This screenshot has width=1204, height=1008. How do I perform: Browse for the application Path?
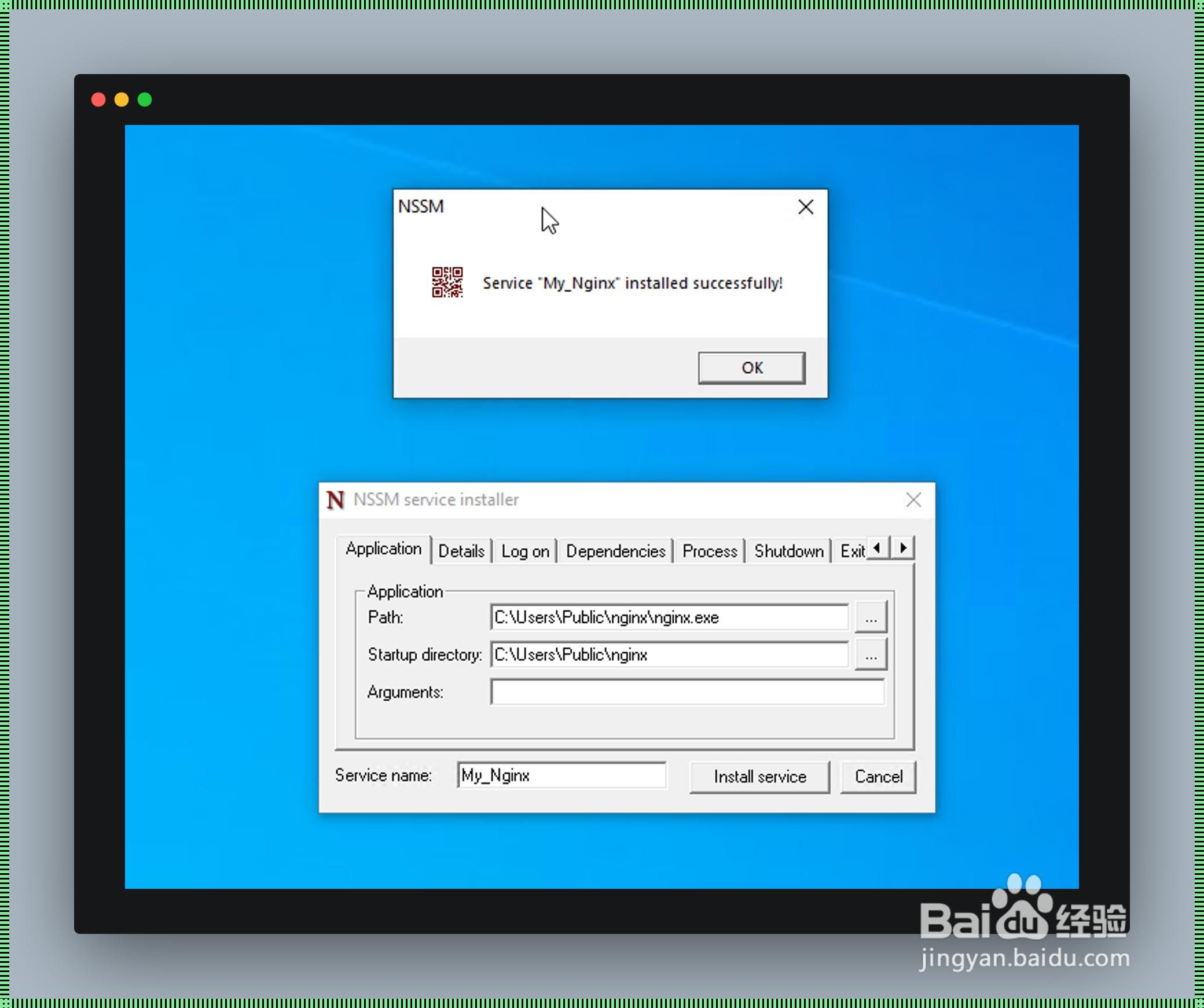tap(871, 617)
